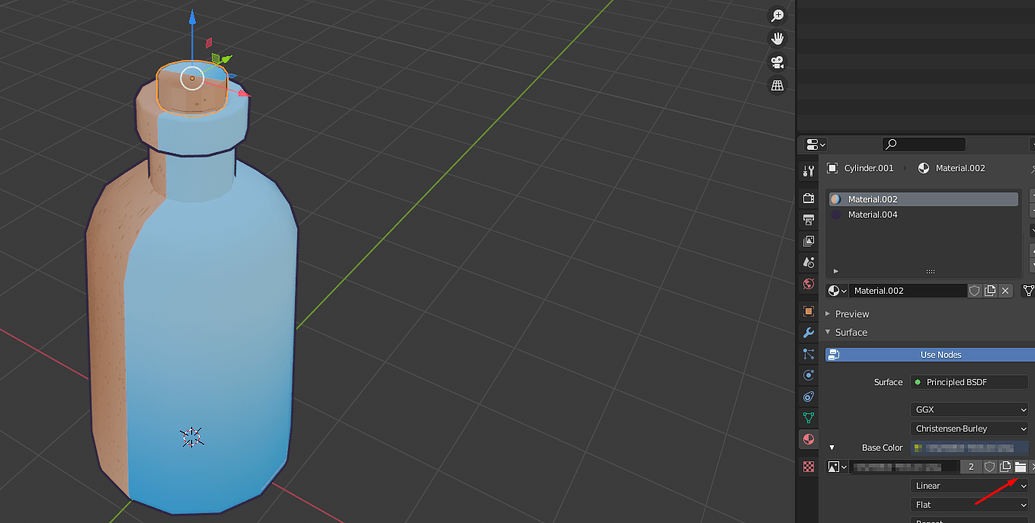Toggle fake user shield for the image
Image resolution: width=1035 pixels, height=523 pixels.
tap(989, 467)
